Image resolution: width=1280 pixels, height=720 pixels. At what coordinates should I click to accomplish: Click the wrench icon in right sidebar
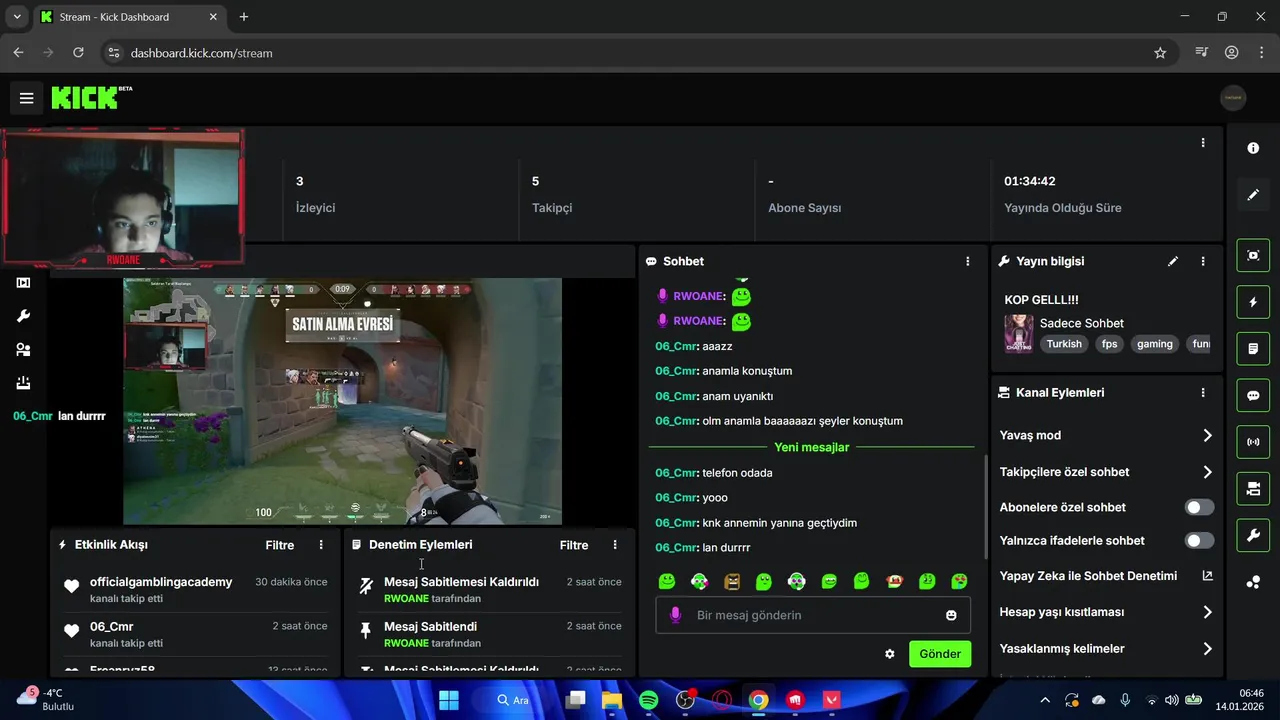coord(1253,536)
